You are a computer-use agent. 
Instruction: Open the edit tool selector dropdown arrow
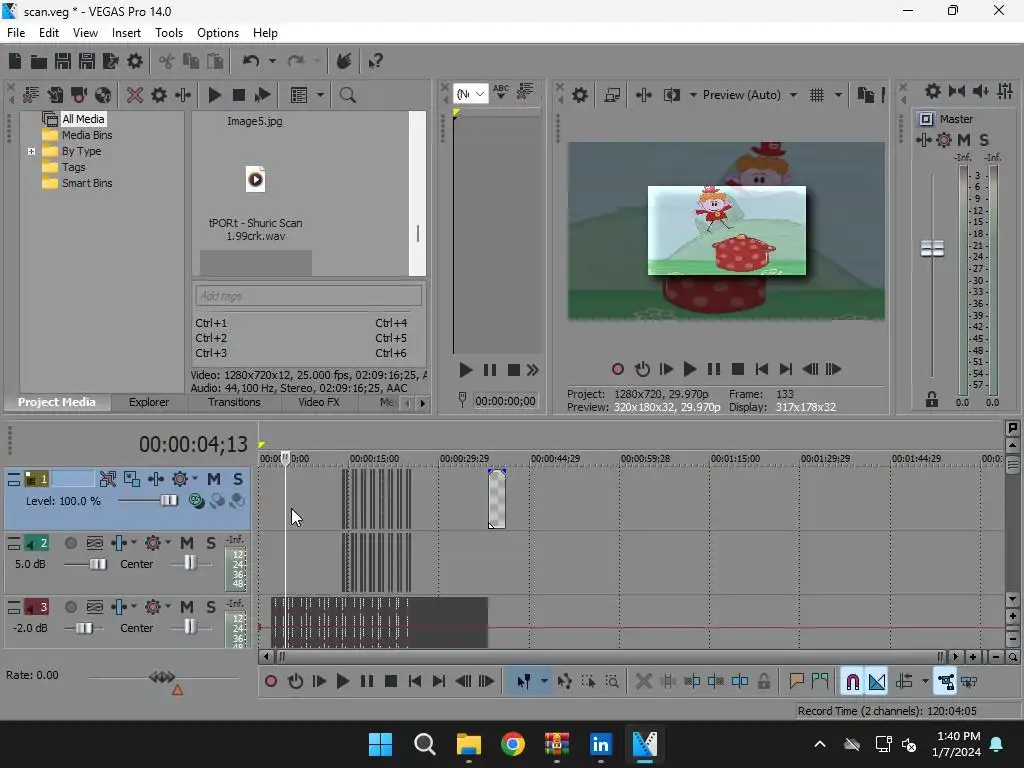pyautogui.click(x=543, y=682)
